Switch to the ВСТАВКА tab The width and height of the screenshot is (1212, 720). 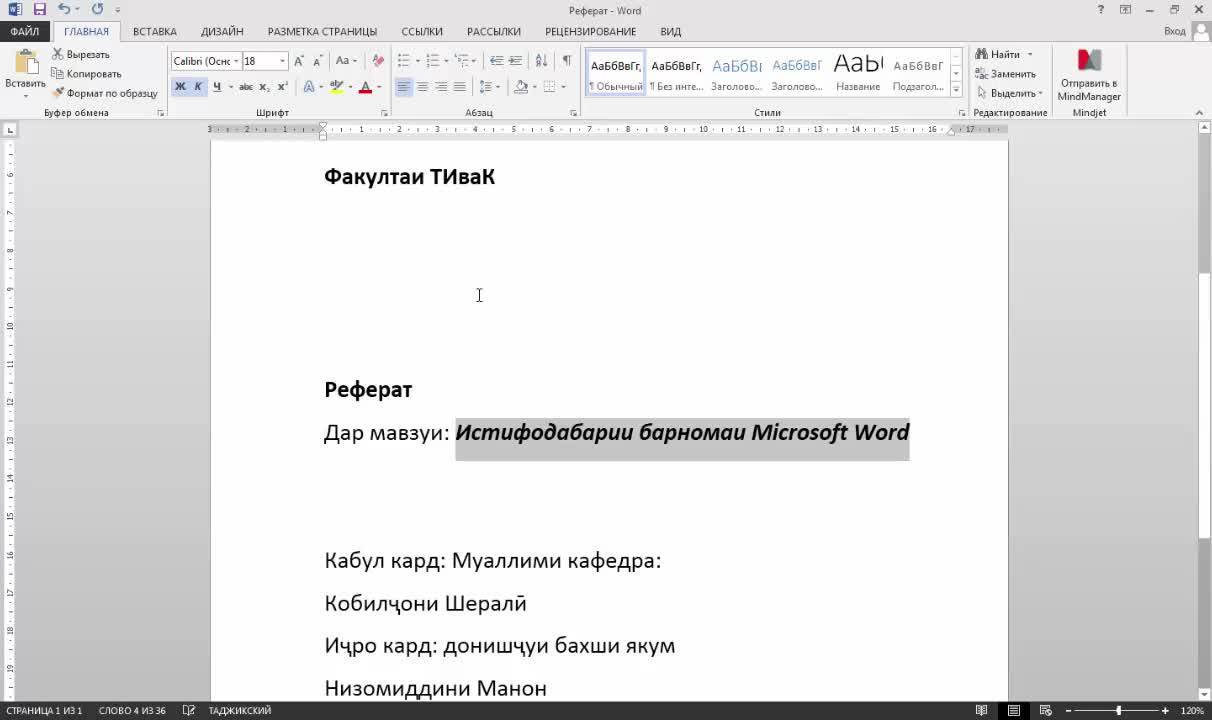pyautogui.click(x=155, y=31)
